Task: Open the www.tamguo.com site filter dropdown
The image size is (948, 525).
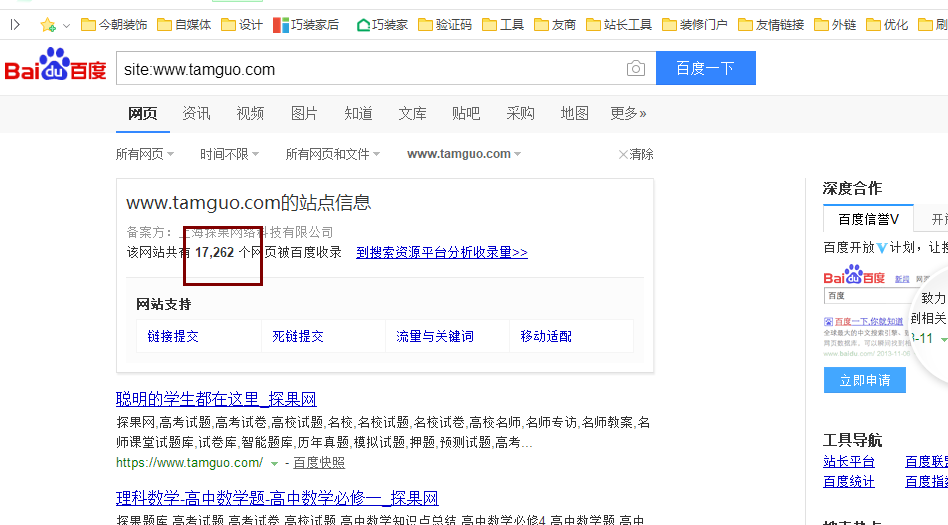Action: tap(464, 154)
